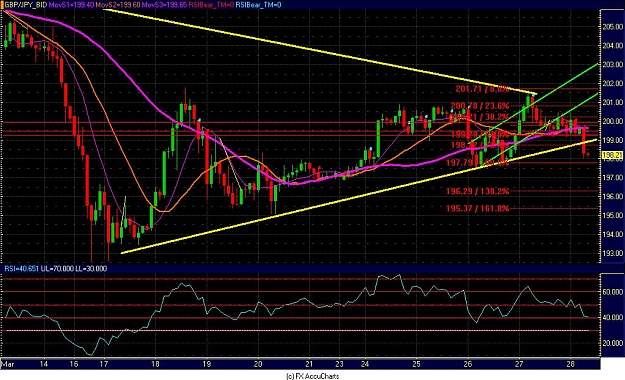Click date 24 on the time axis
The width and height of the screenshot is (625, 380).
click(x=365, y=364)
